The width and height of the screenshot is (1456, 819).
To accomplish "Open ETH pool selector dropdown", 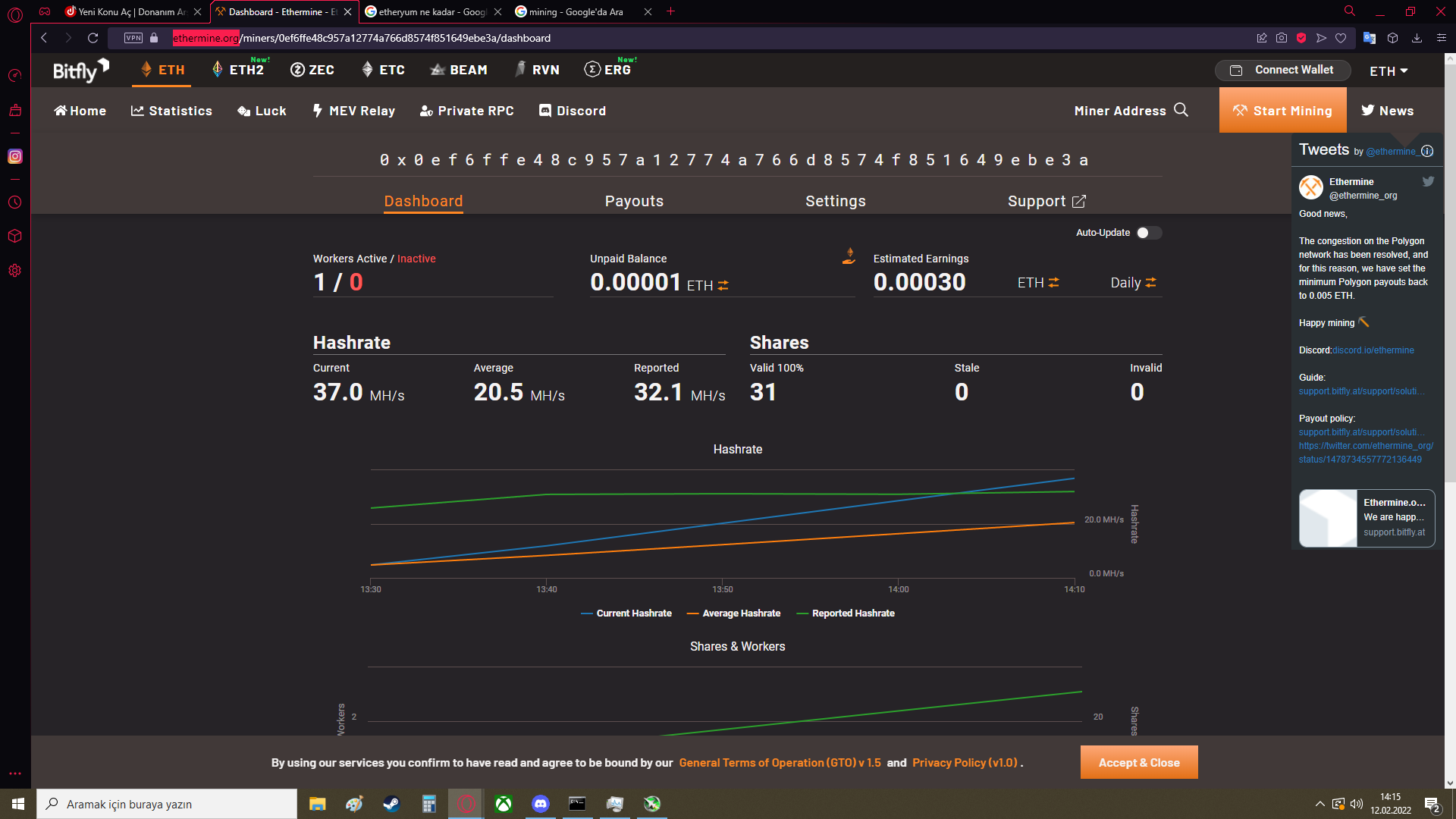I will pyautogui.click(x=1389, y=71).
